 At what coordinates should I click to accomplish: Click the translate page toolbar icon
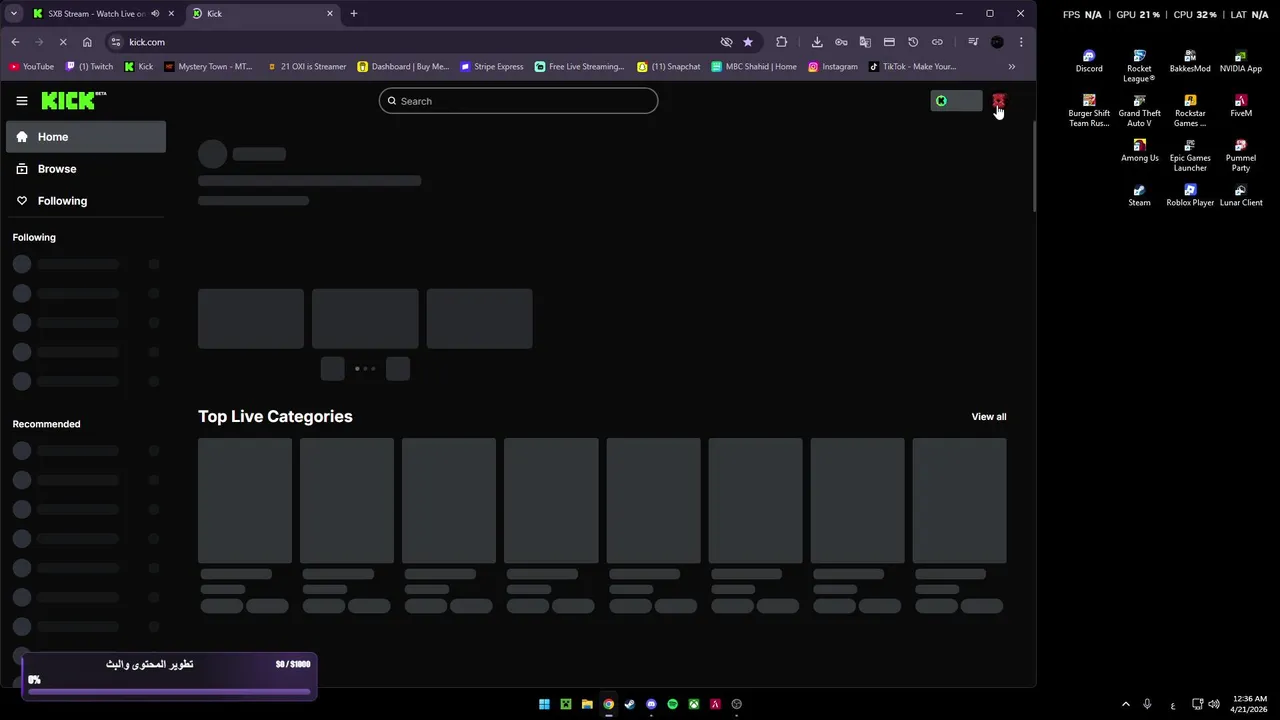coord(865,42)
